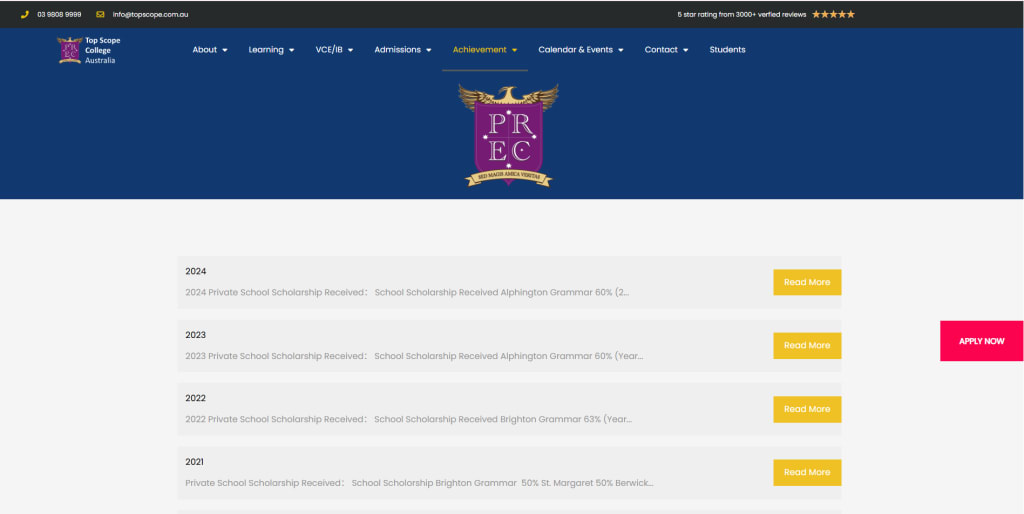Go to the Students page
Image resolution: width=1024 pixels, height=514 pixels.
coord(728,50)
